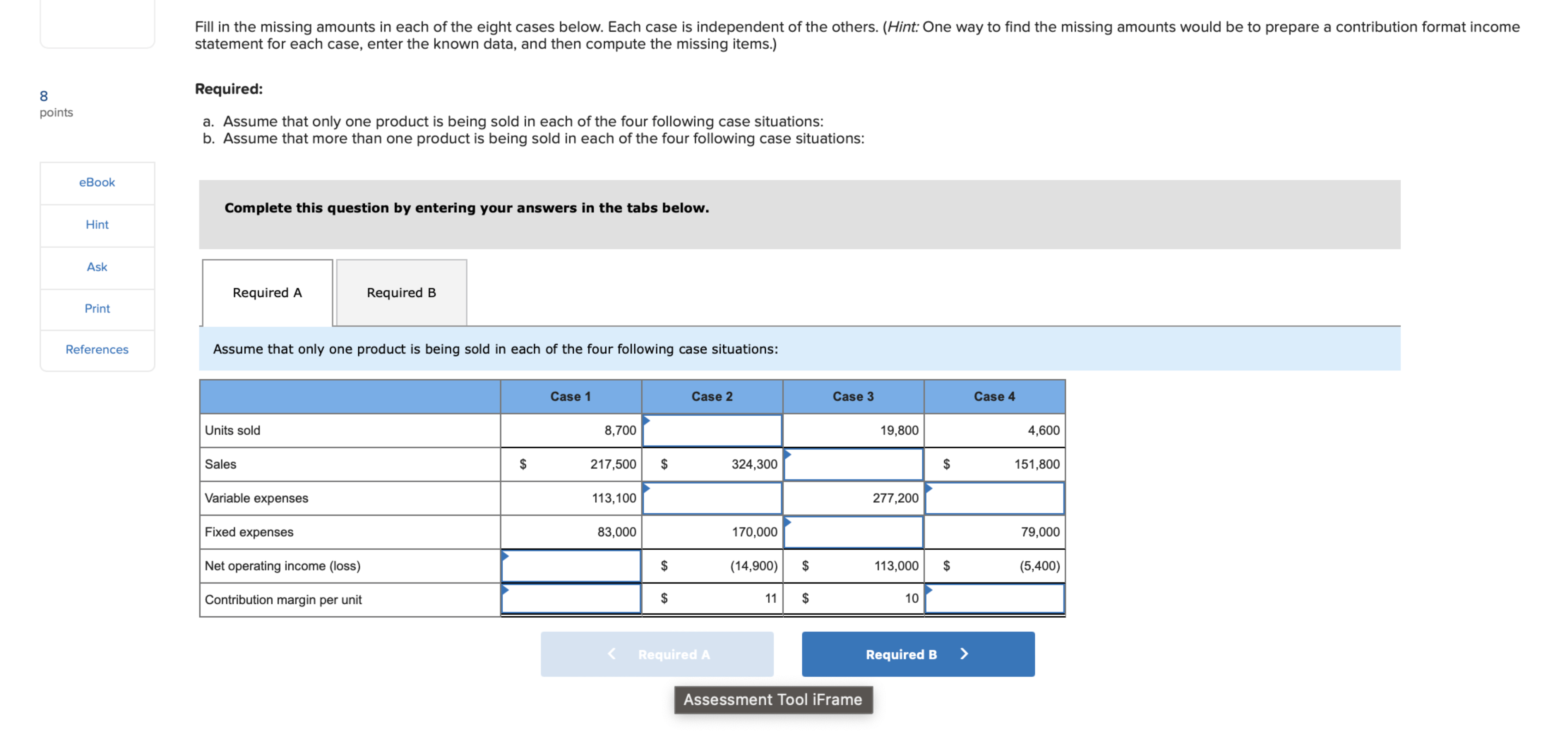Click the blue flag marker on Sales Case 3

[x=788, y=454]
